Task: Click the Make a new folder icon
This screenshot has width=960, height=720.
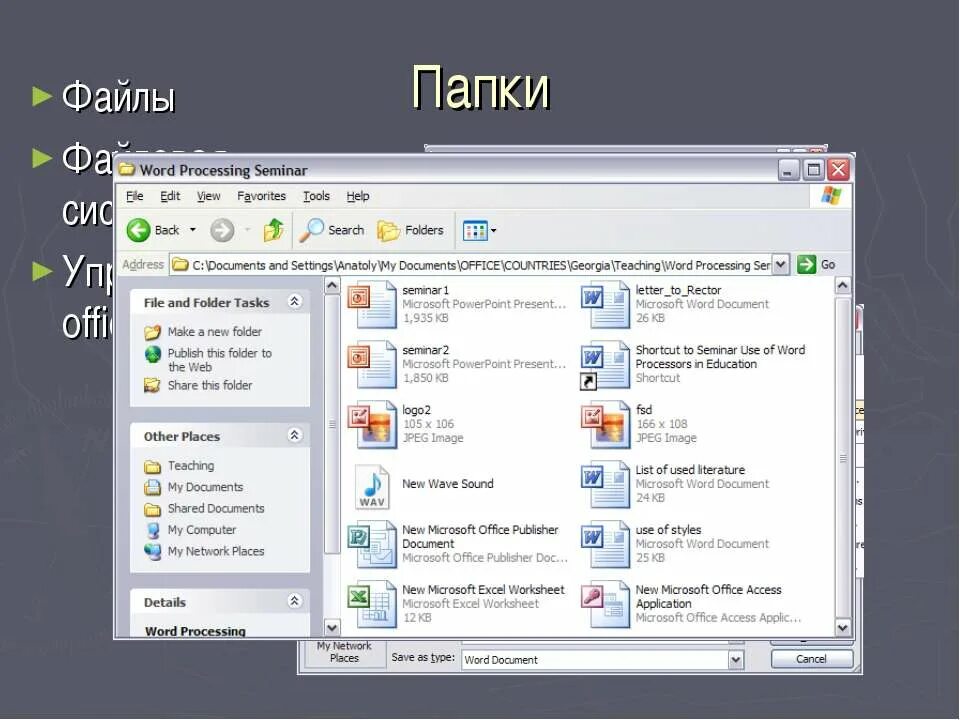Action: coord(152,332)
